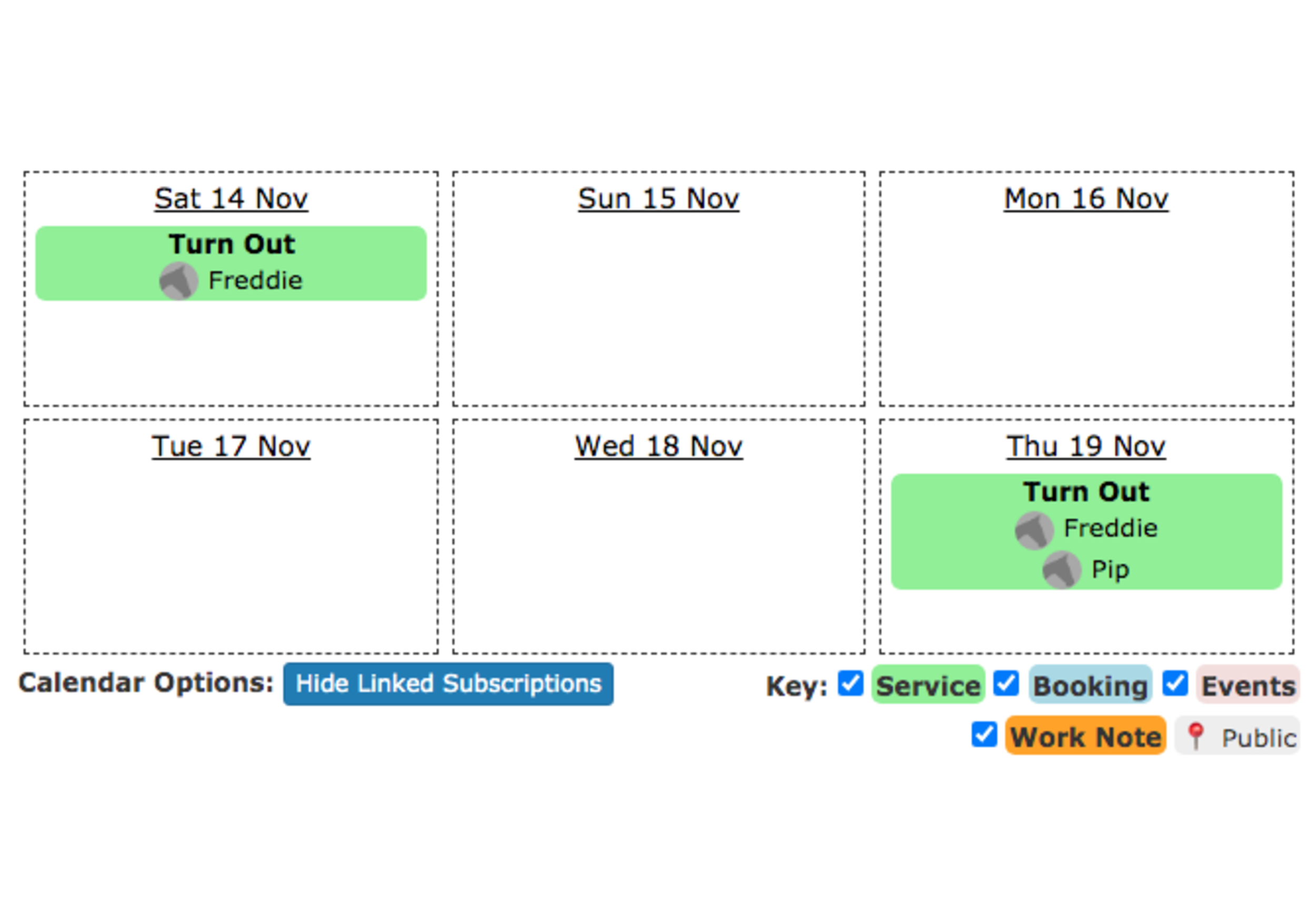Click Freddie's horse avatar on Thu 19 Nov
Screen dimensions: 1316x916
click(x=1034, y=530)
